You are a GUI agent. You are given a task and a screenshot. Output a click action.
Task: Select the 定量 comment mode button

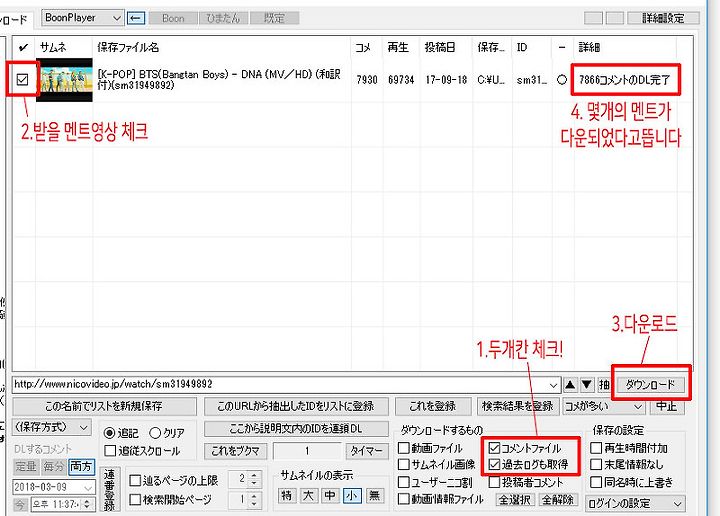pyautogui.click(x=26, y=466)
